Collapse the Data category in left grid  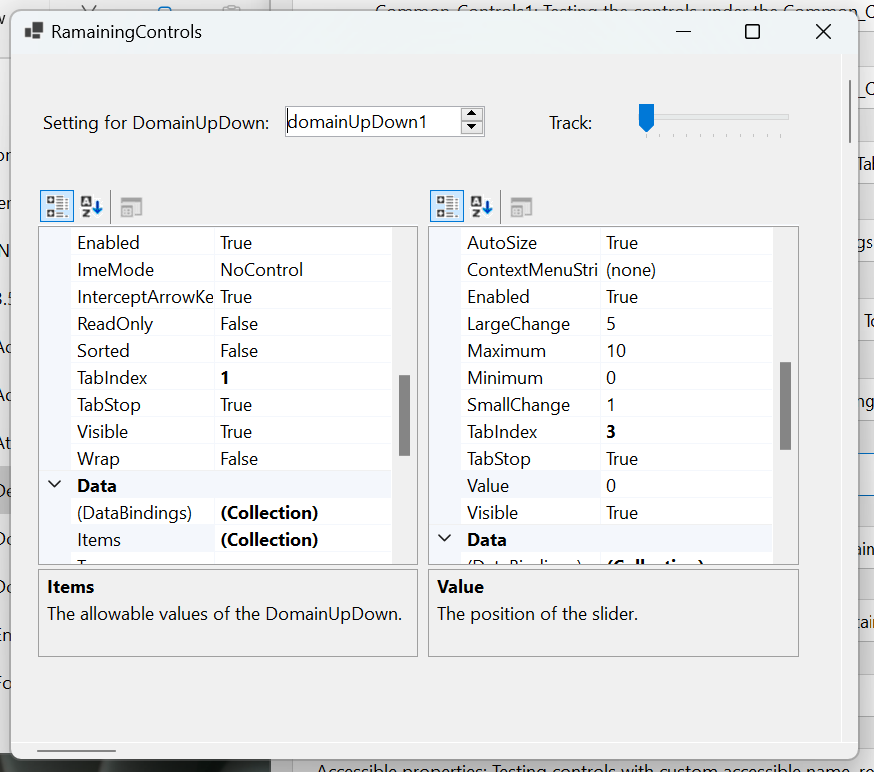pos(54,485)
